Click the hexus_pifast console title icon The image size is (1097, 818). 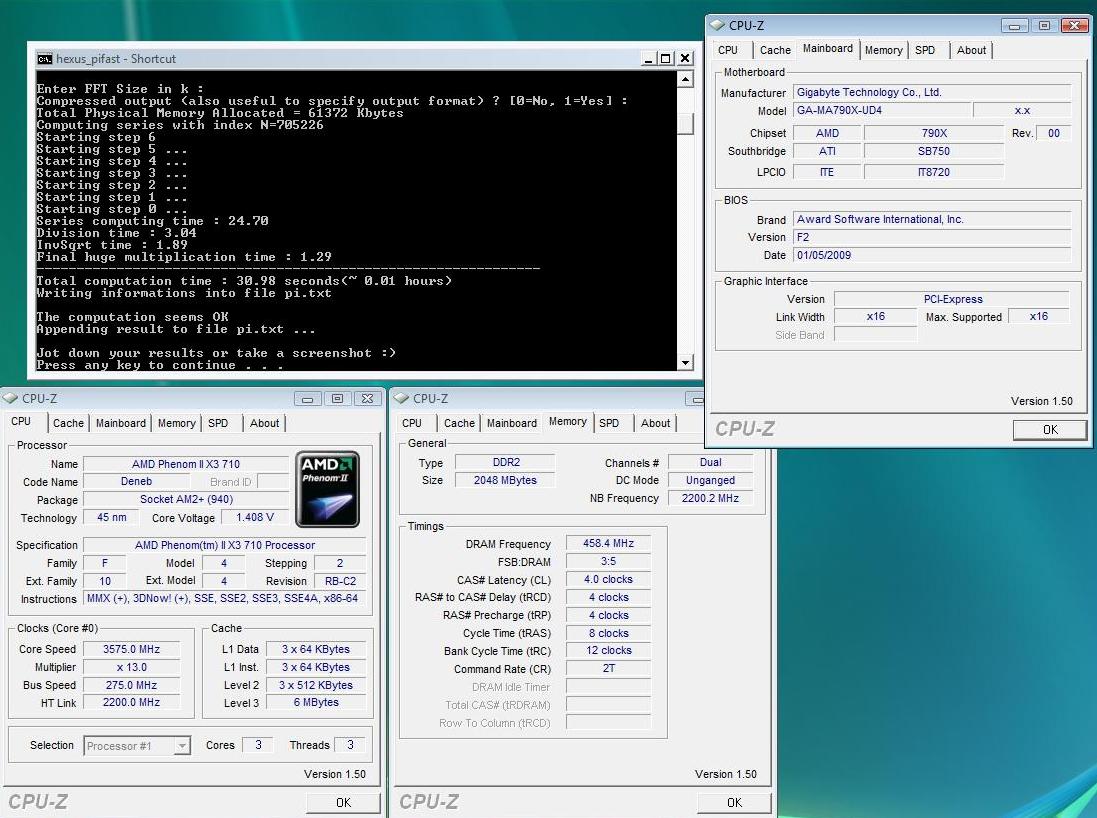(45, 59)
